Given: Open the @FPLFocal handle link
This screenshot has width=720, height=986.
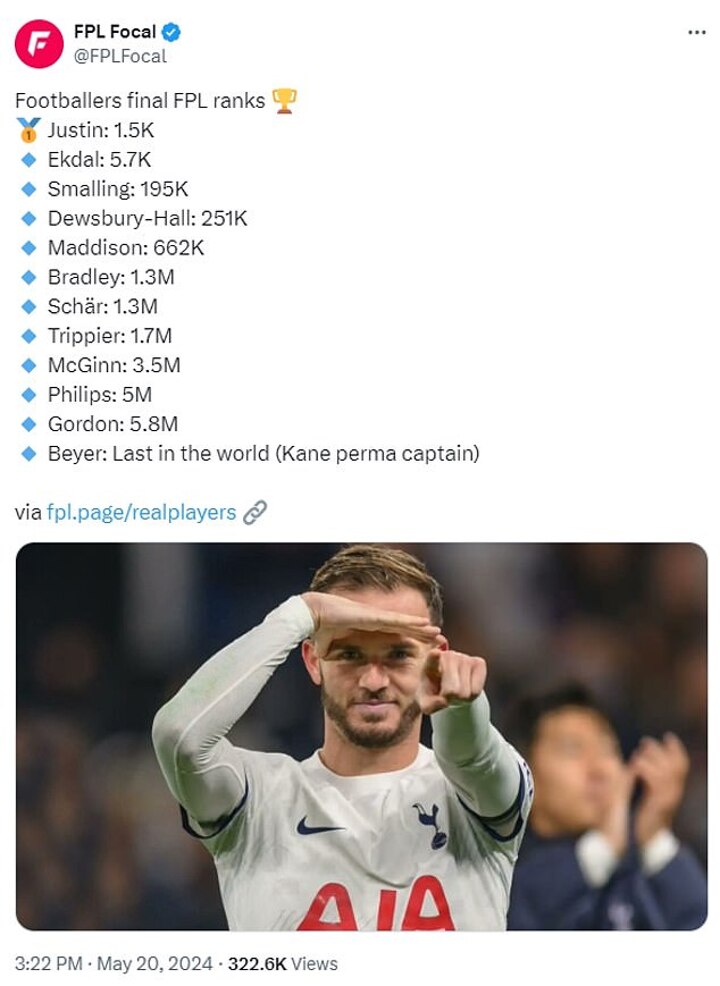Looking at the screenshot, I should 120,56.
